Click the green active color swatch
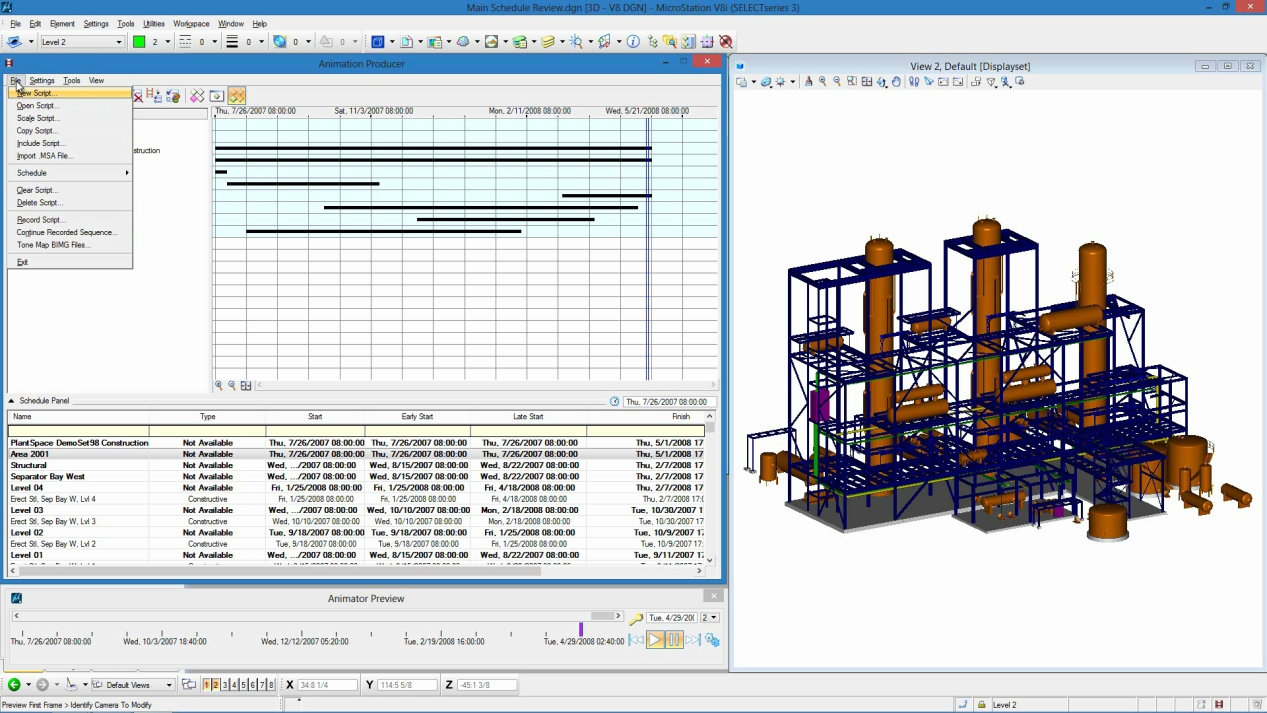The height and width of the screenshot is (713, 1267). 139,42
